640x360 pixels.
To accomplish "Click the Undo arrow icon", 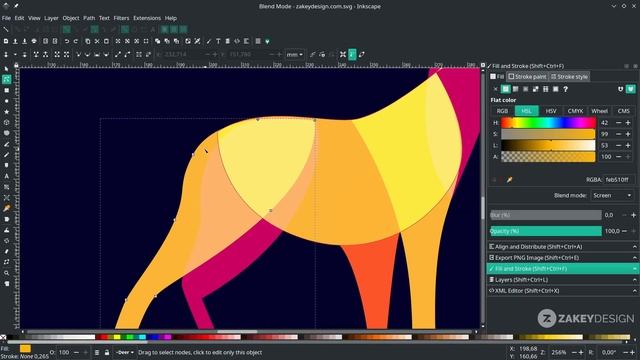I will (67, 41).
